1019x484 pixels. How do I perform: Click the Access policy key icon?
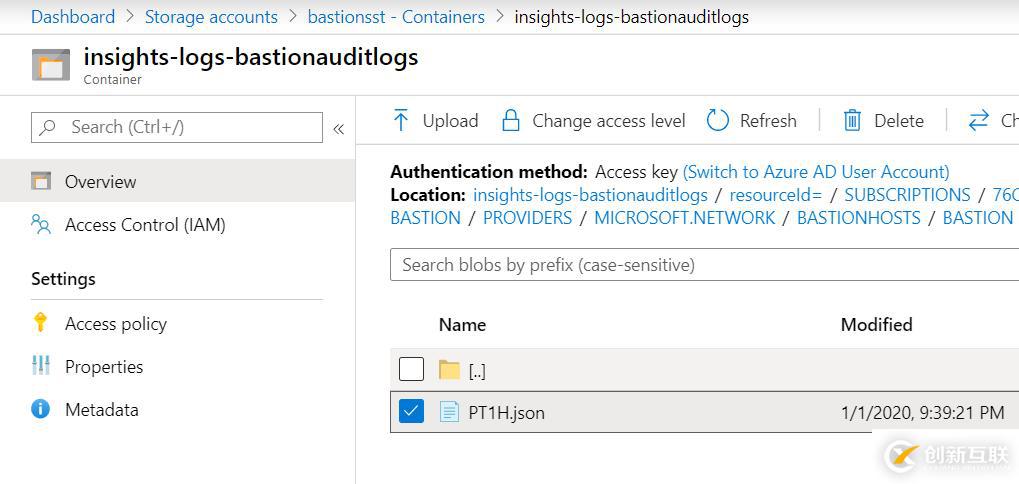click(40, 323)
